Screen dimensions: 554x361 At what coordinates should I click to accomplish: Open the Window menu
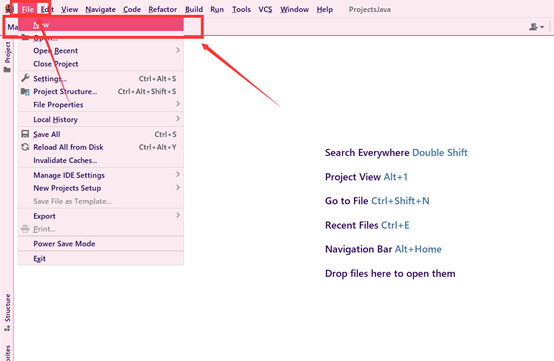(x=294, y=10)
